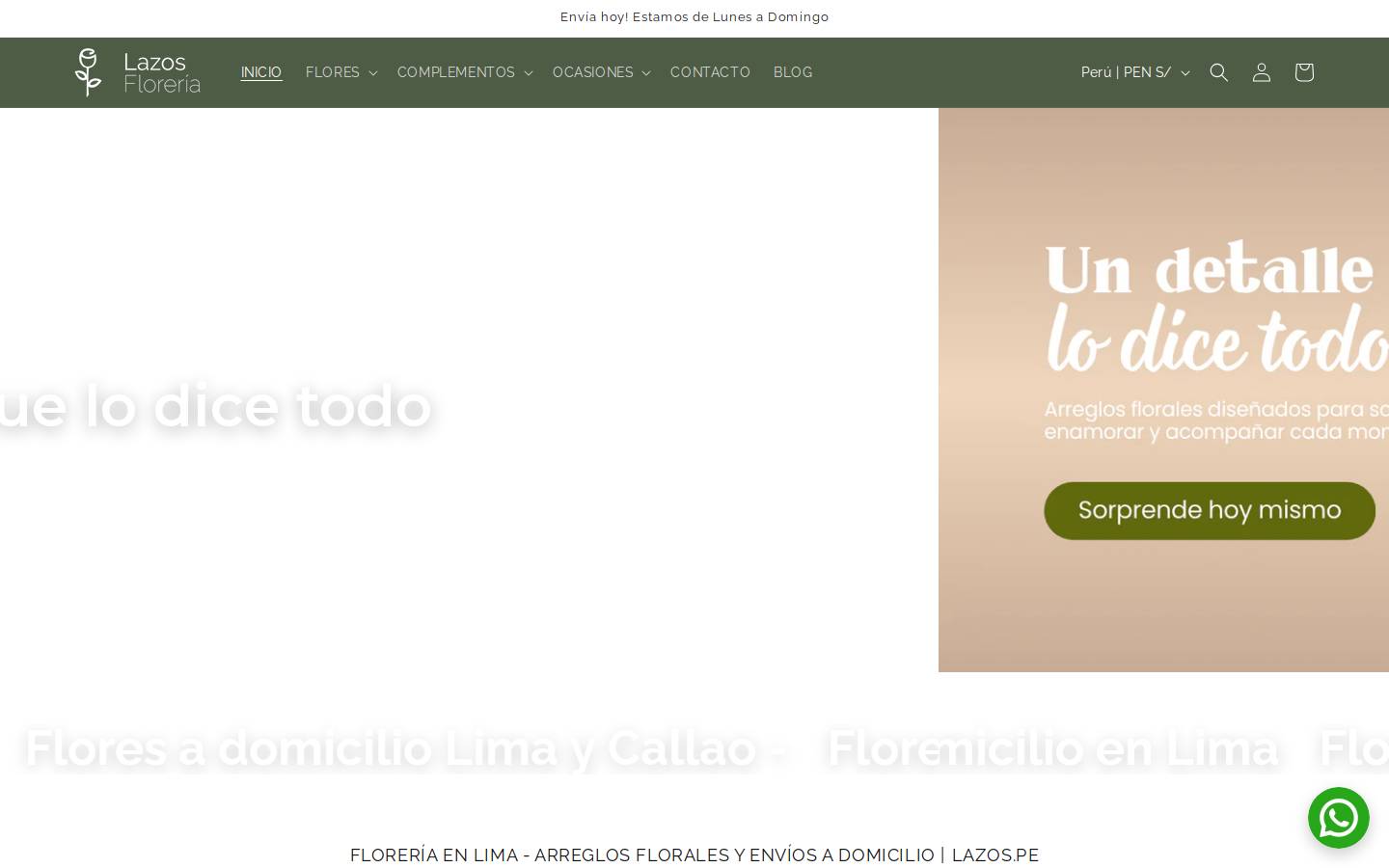The image size is (1389, 868).
Task: Expand the OCASIONES dropdown menu
Action: click(602, 72)
